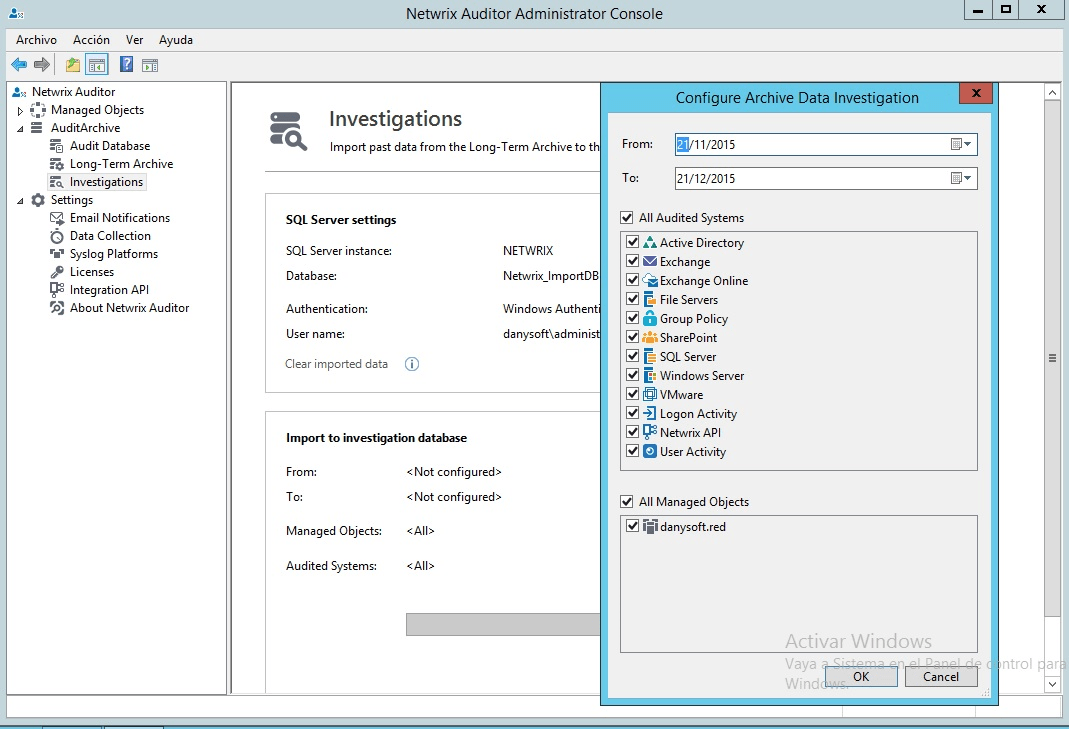Image resolution: width=1069 pixels, height=729 pixels.
Task: Collapse the Settings tree node
Action: [x=20, y=200]
